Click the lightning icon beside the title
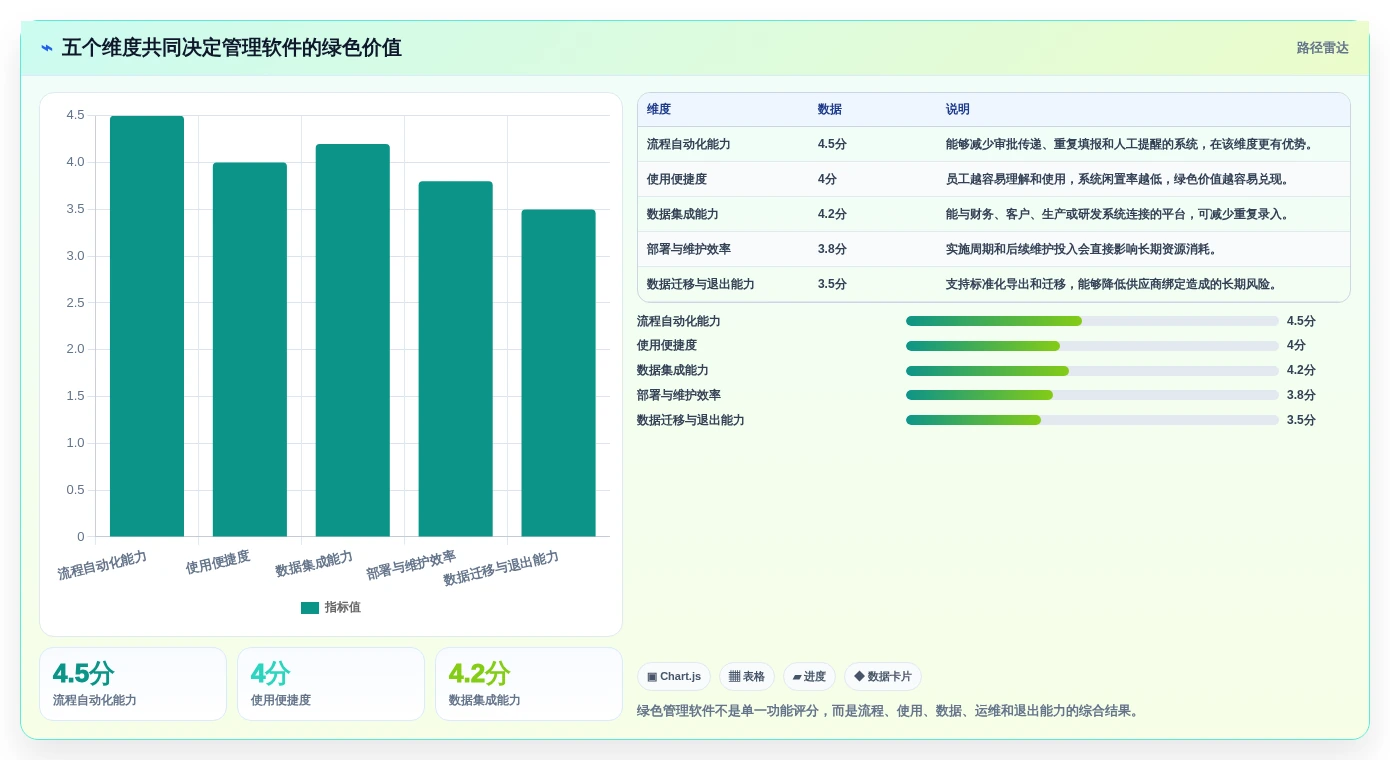This screenshot has height=760, width=1390. point(47,48)
